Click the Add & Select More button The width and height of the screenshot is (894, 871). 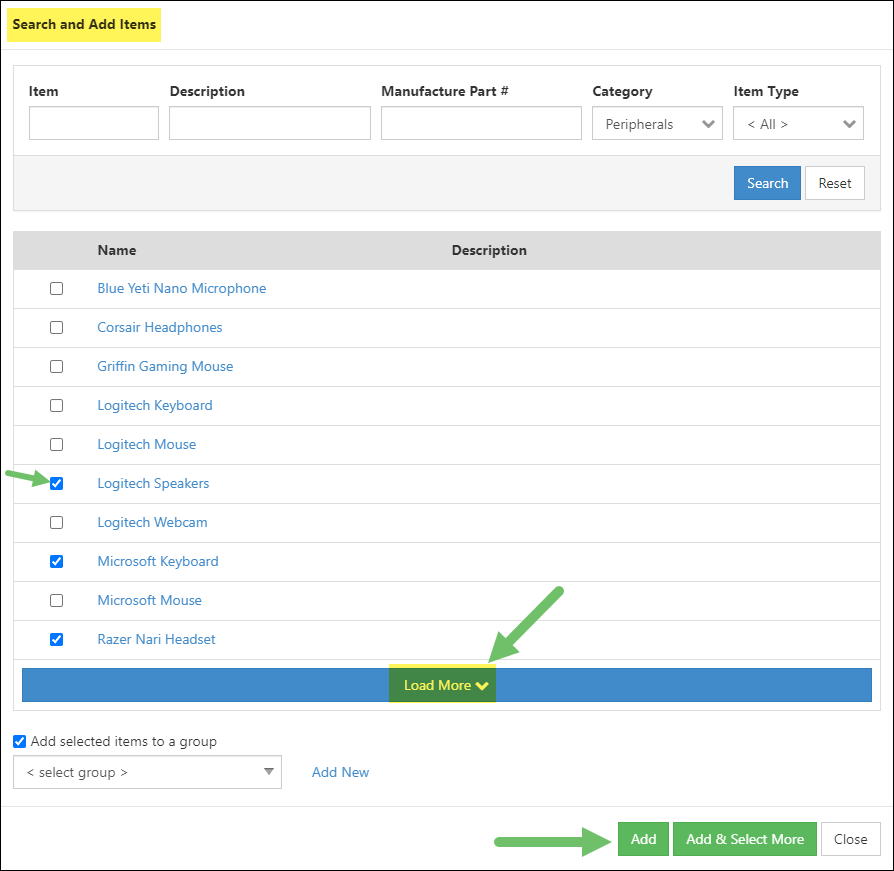coord(745,839)
